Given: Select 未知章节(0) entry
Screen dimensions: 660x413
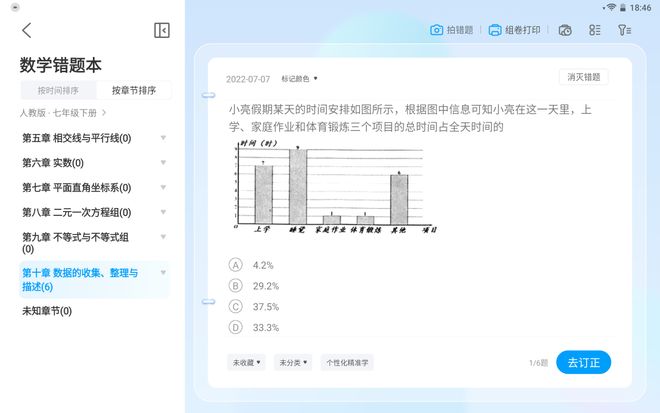Looking at the screenshot, I should point(47,311).
